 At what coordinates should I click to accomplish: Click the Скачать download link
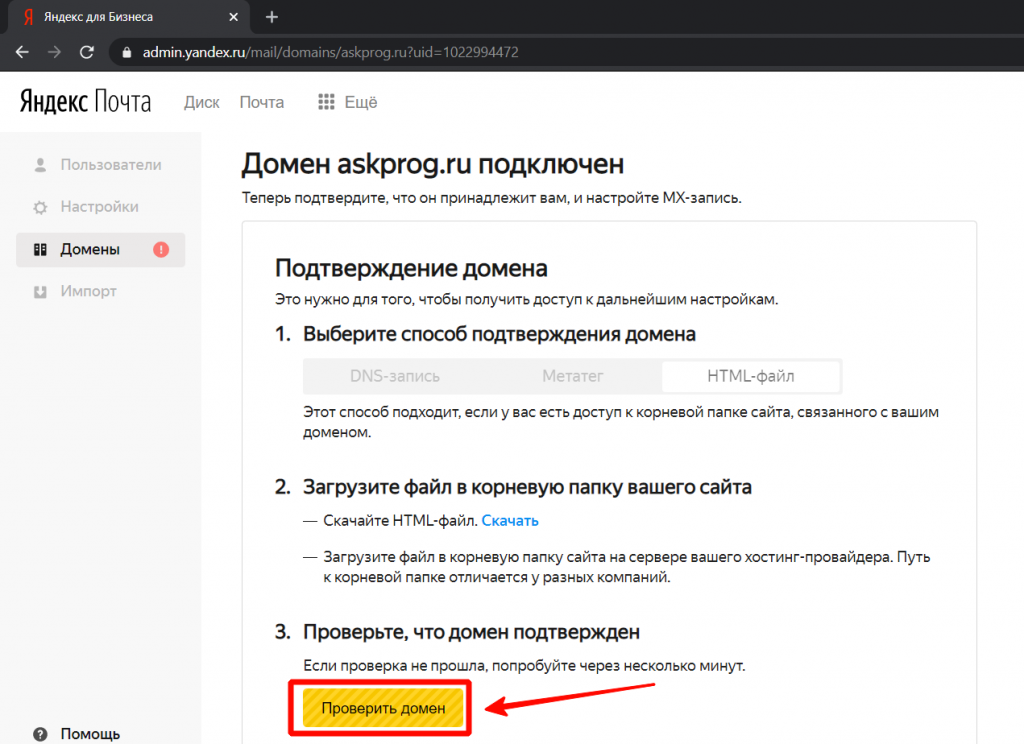pos(510,520)
